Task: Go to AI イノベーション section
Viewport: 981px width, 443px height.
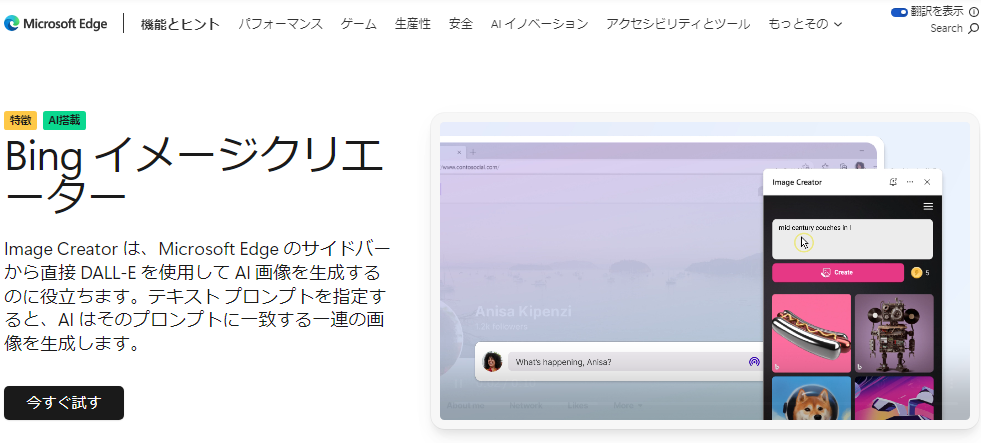Action: 539,24
